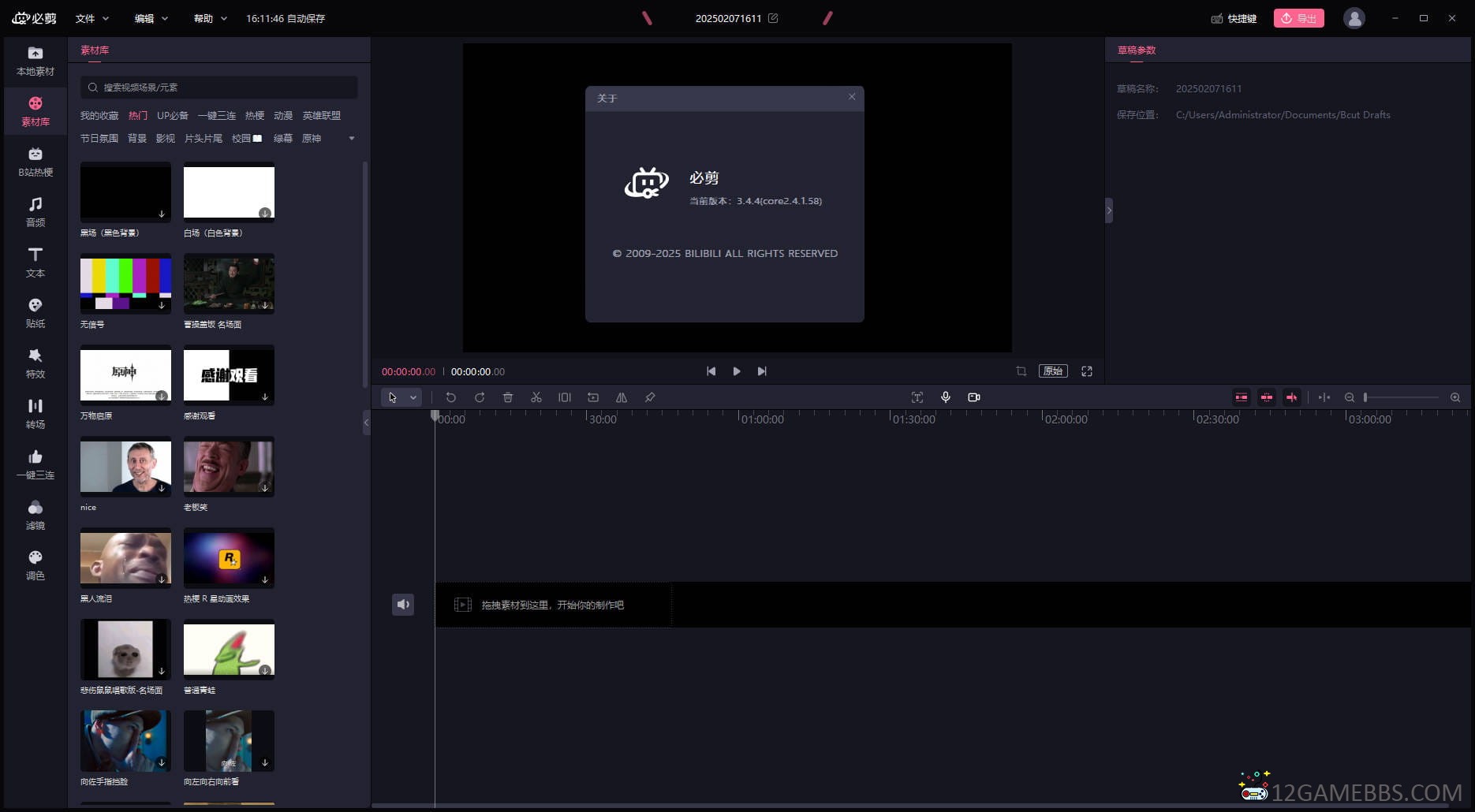This screenshot has height=812, width=1475.
Task: Click the text recognition subtitle icon
Action: click(917, 397)
